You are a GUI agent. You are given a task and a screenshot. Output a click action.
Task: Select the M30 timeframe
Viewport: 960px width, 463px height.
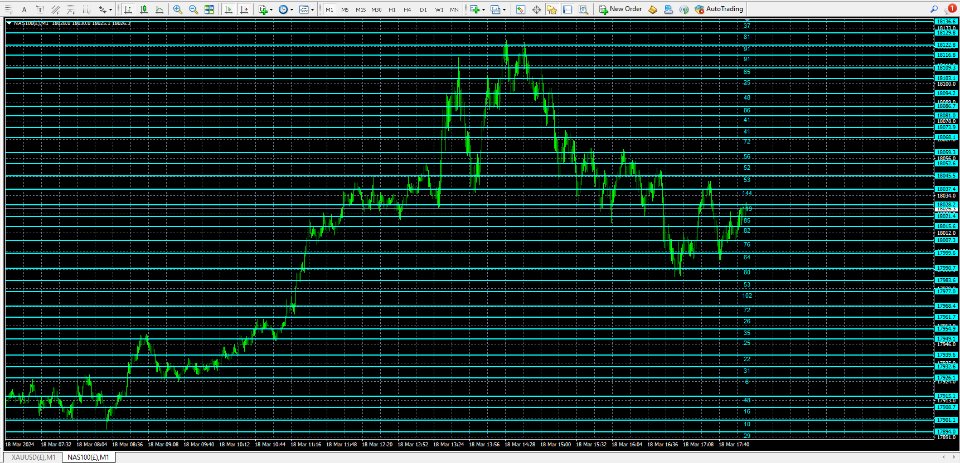pos(376,10)
